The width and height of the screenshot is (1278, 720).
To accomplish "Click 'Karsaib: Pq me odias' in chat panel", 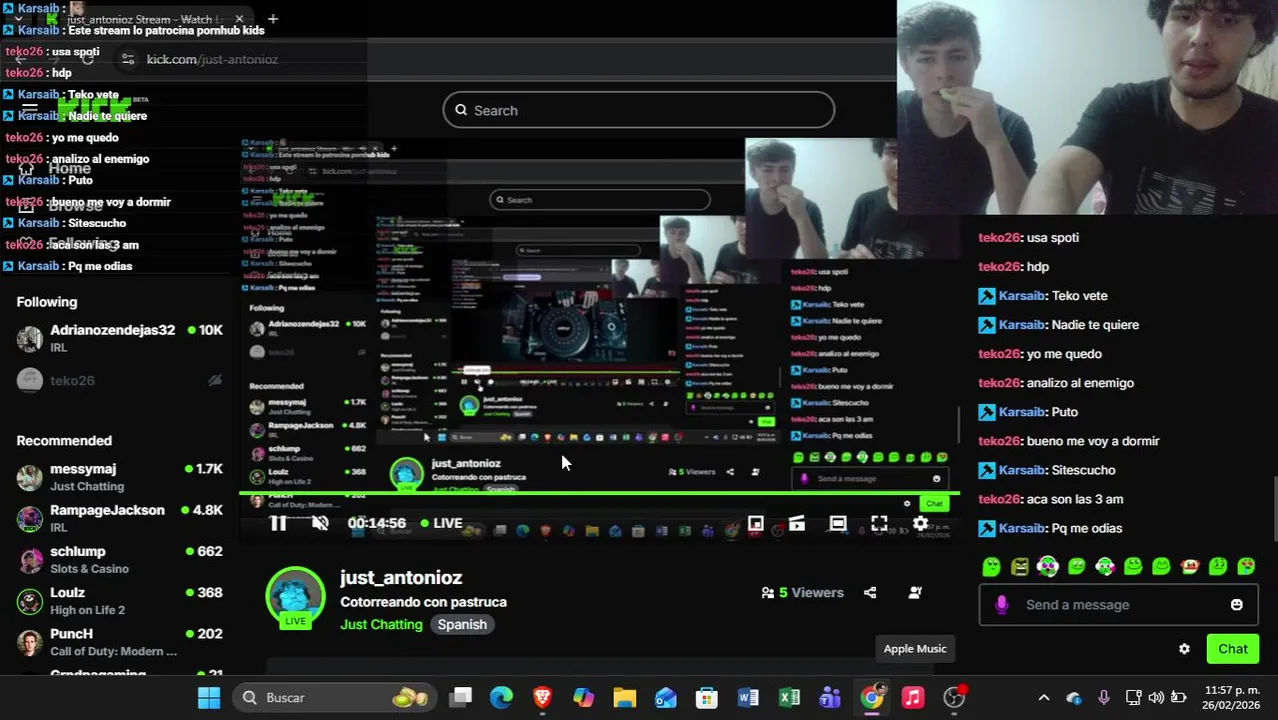I will coord(1050,528).
